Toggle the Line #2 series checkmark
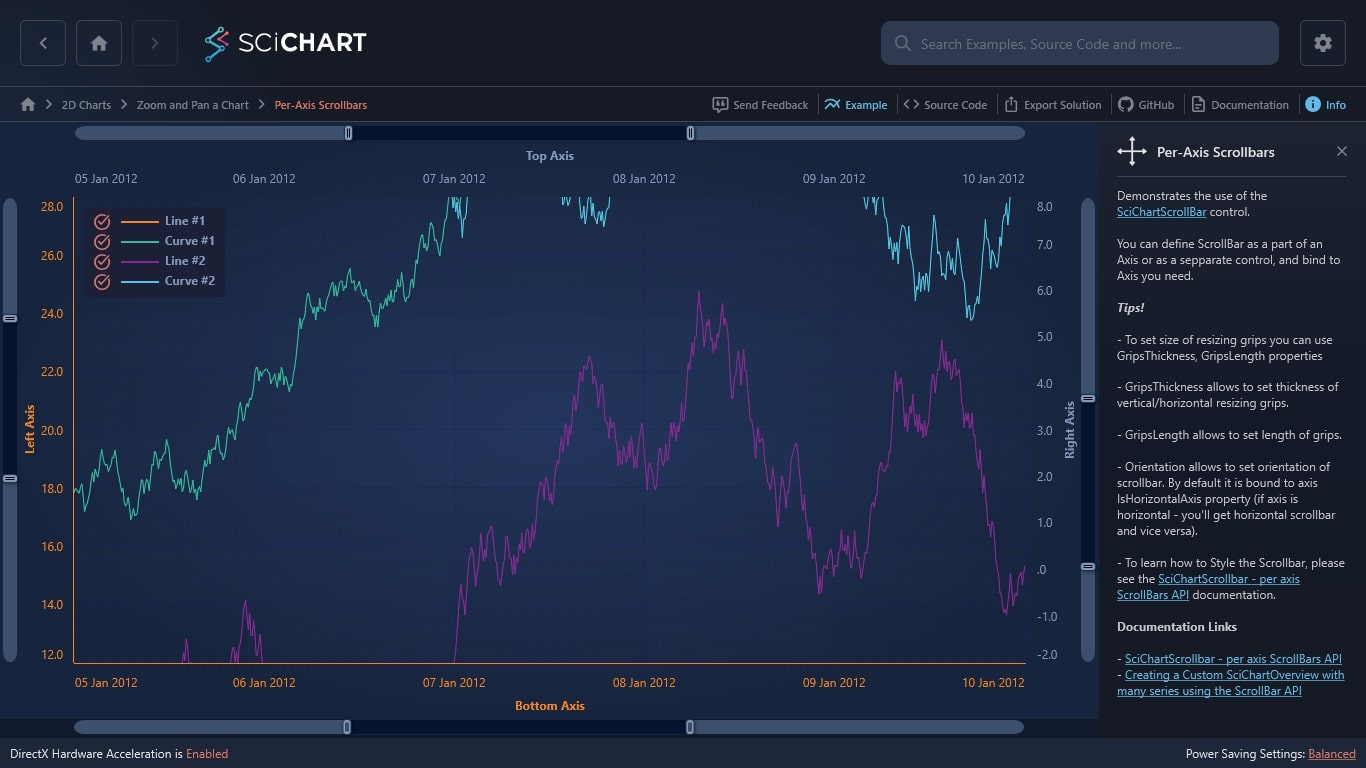The width and height of the screenshot is (1366, 768). click(x=101, y=261)
